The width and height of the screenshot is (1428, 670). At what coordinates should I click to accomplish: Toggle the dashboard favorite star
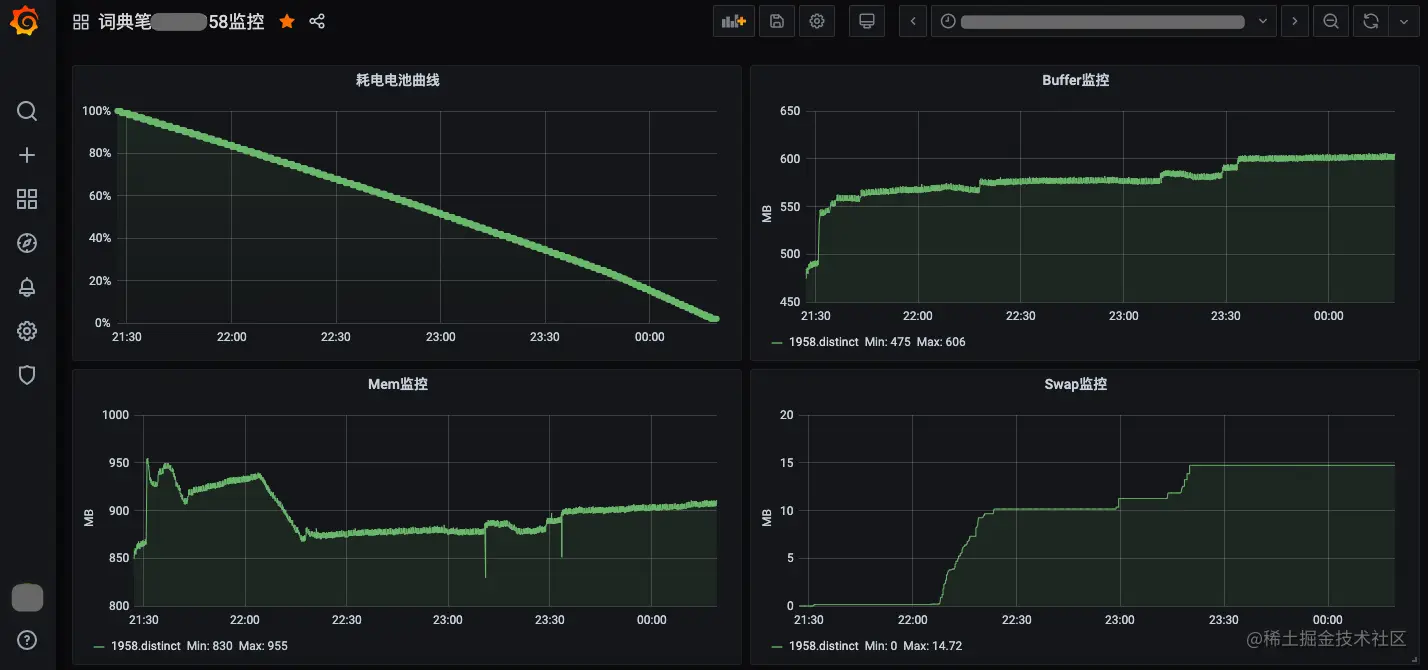coord(287,21)
